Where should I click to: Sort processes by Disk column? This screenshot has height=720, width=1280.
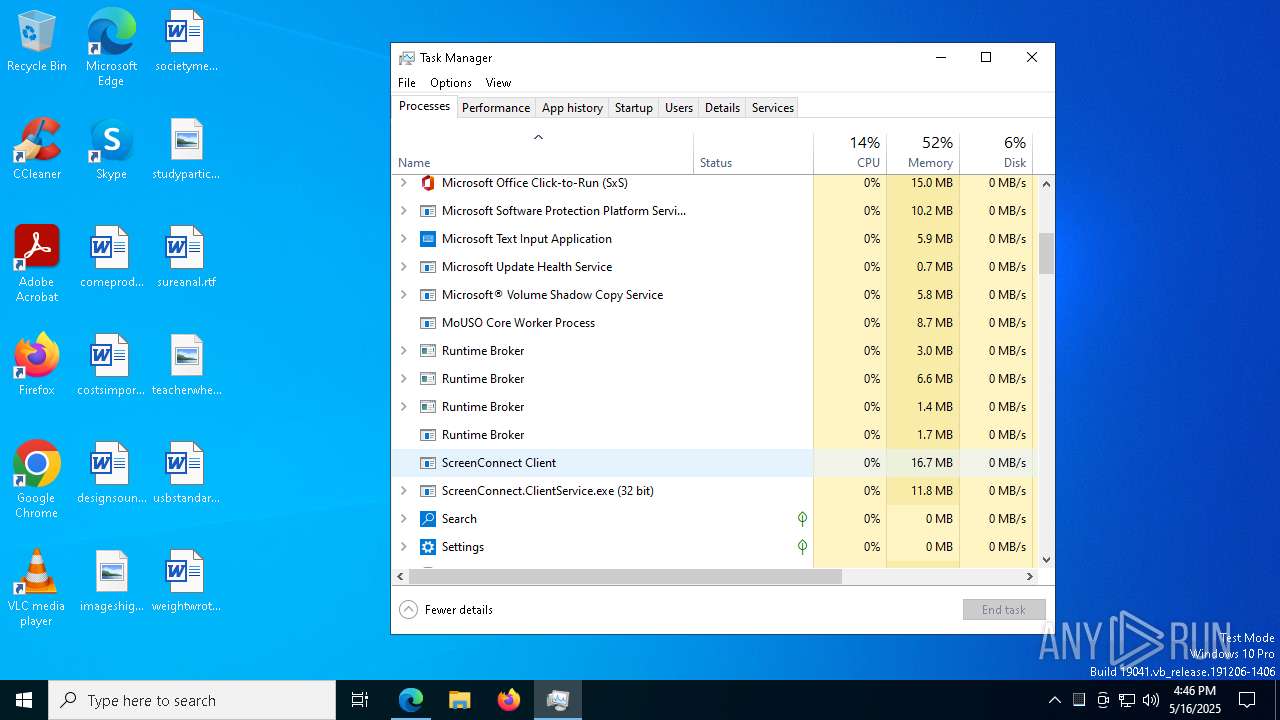pos(996,153)
